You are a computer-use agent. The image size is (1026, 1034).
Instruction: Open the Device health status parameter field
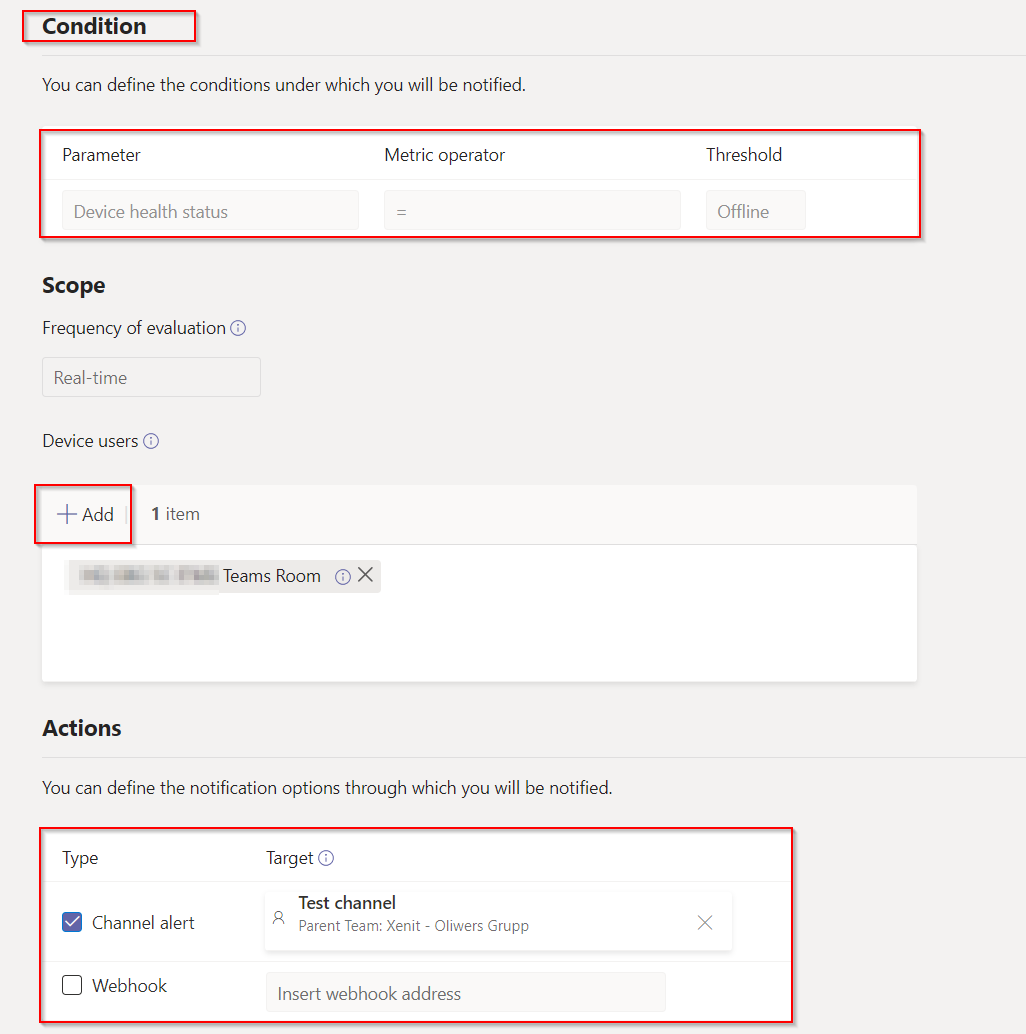(210, 211)
